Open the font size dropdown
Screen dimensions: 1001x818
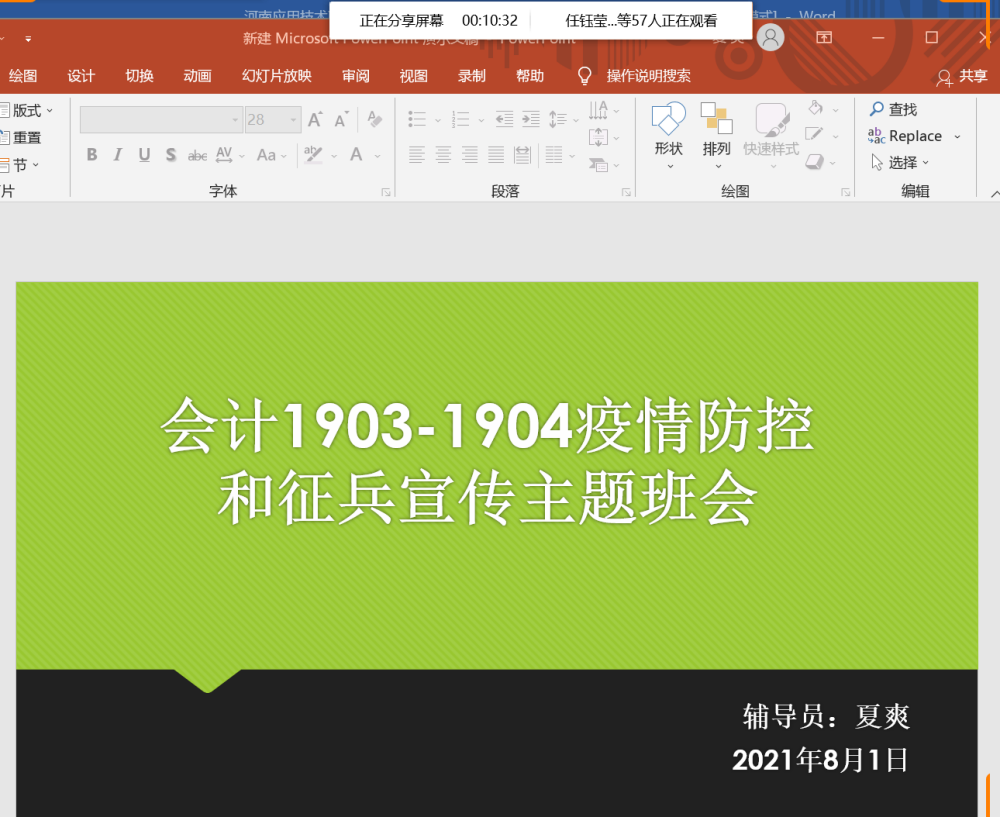(293, 120)
